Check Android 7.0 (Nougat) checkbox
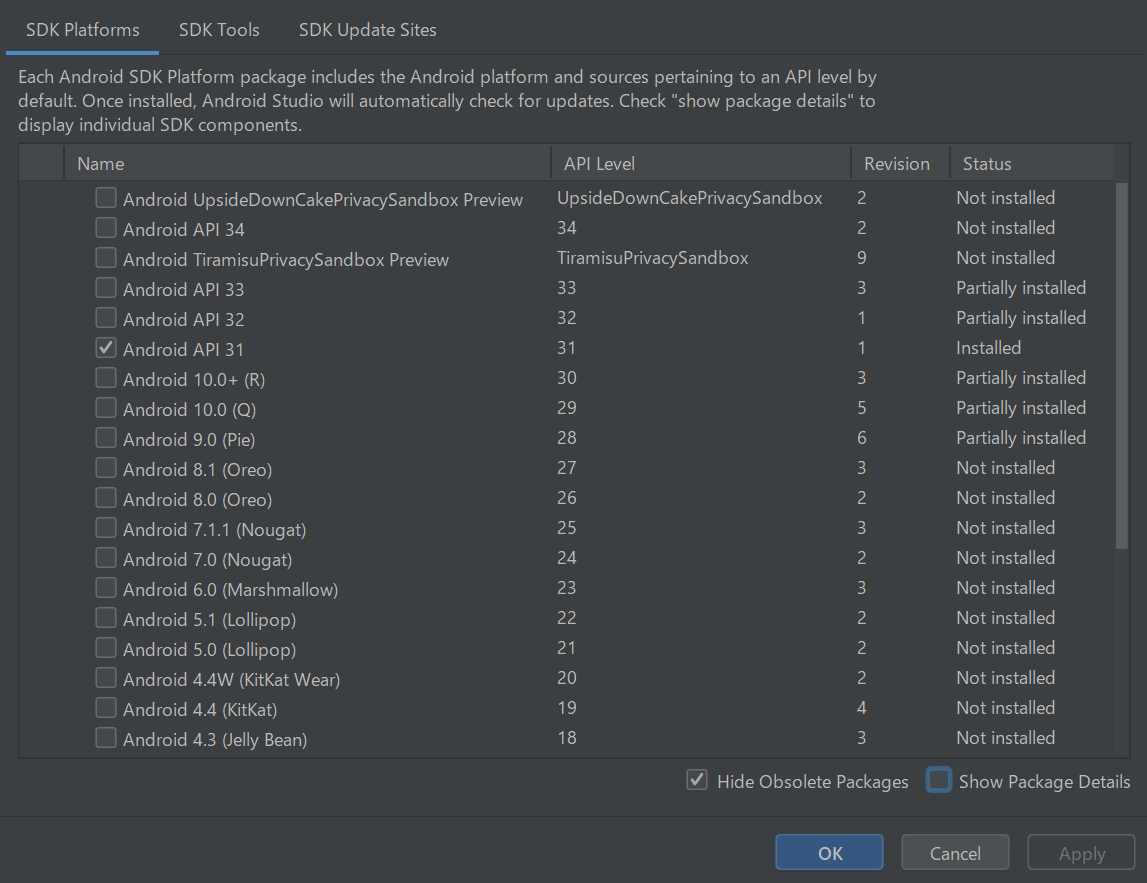The image size is (1147, 883). click(x=106, y=558)
